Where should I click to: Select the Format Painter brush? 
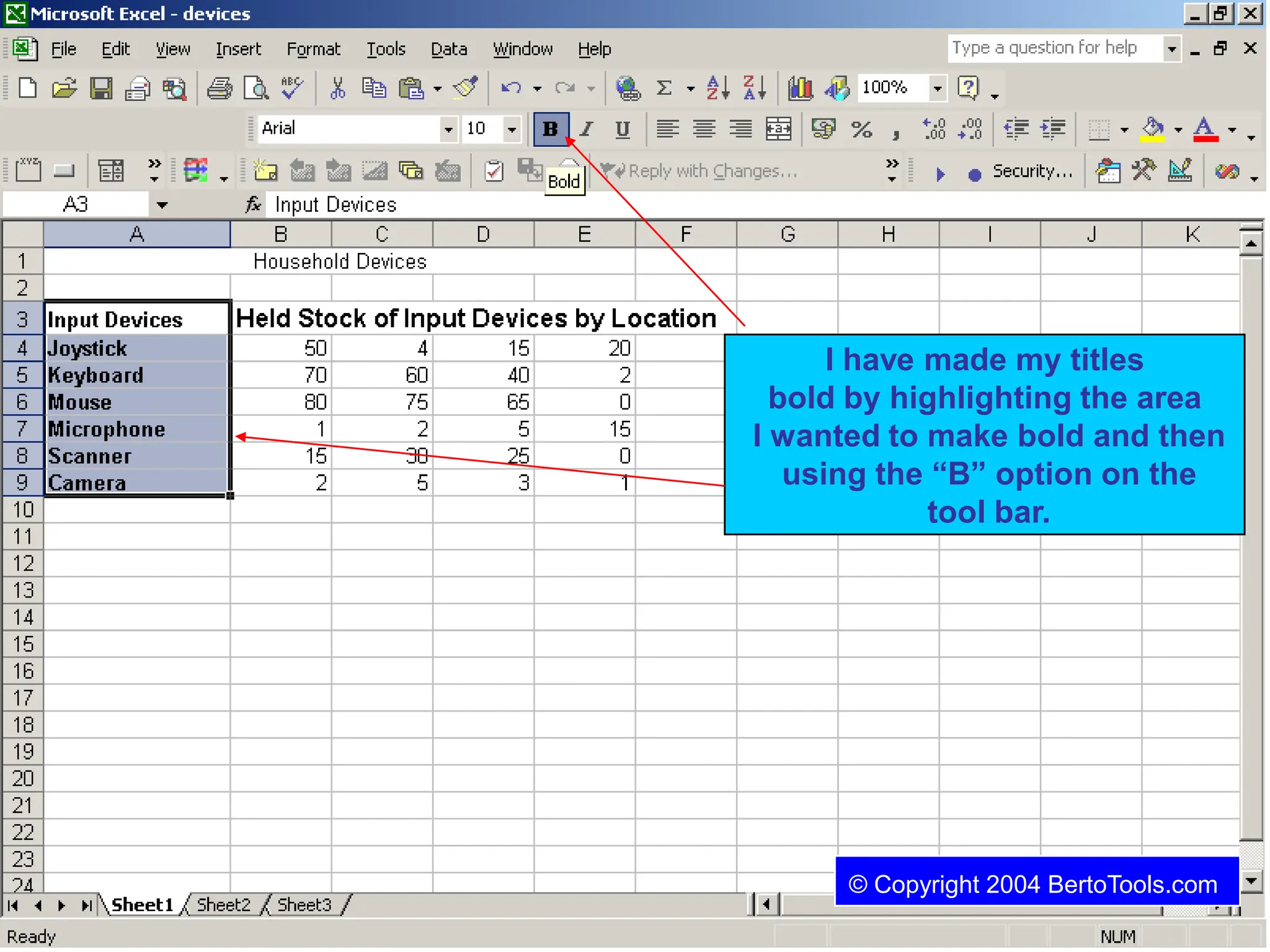466,89
